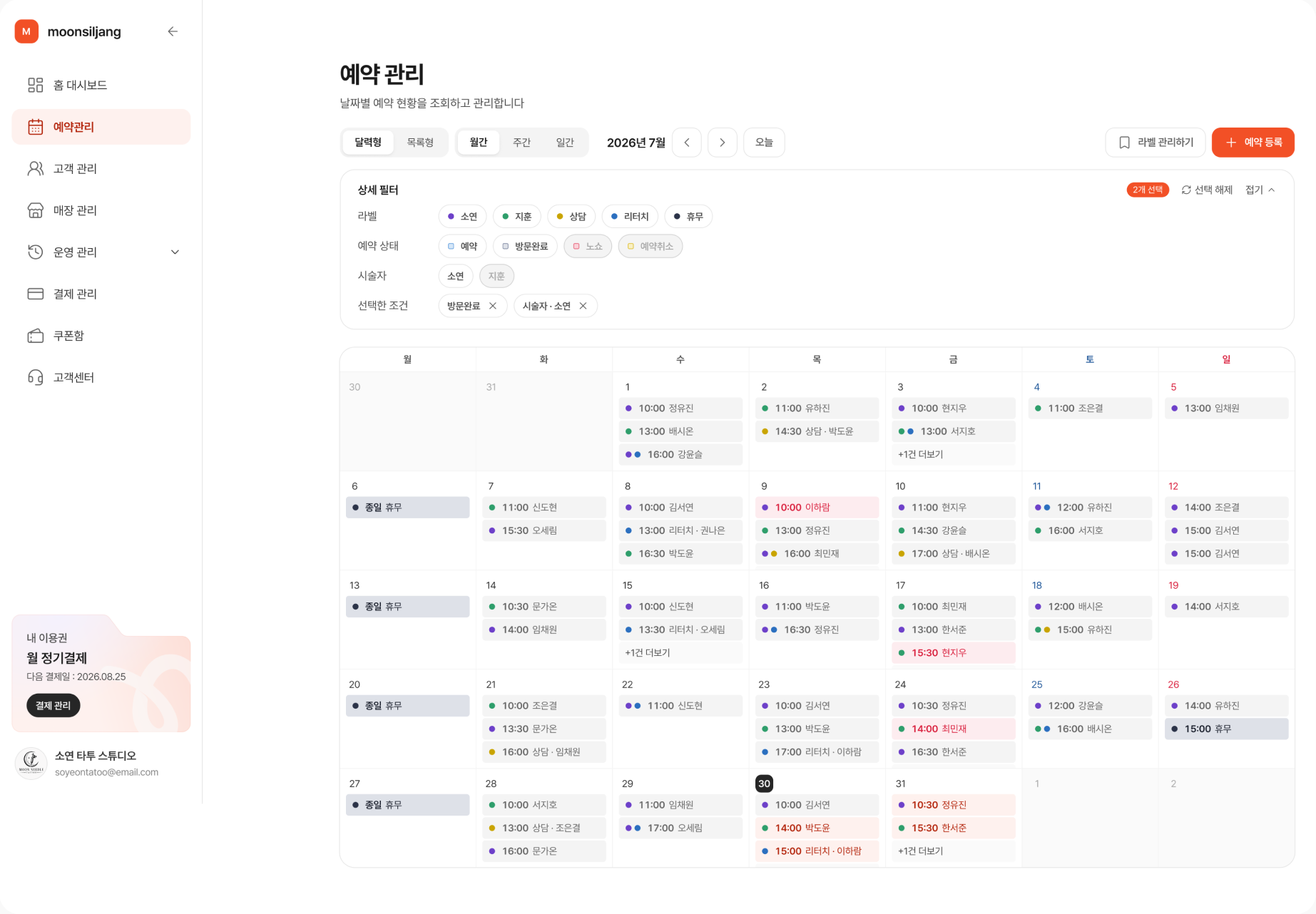Switch to the 주간 view tab
The height and width of the screenshot is (914, 1316).
tap(521, 143)
